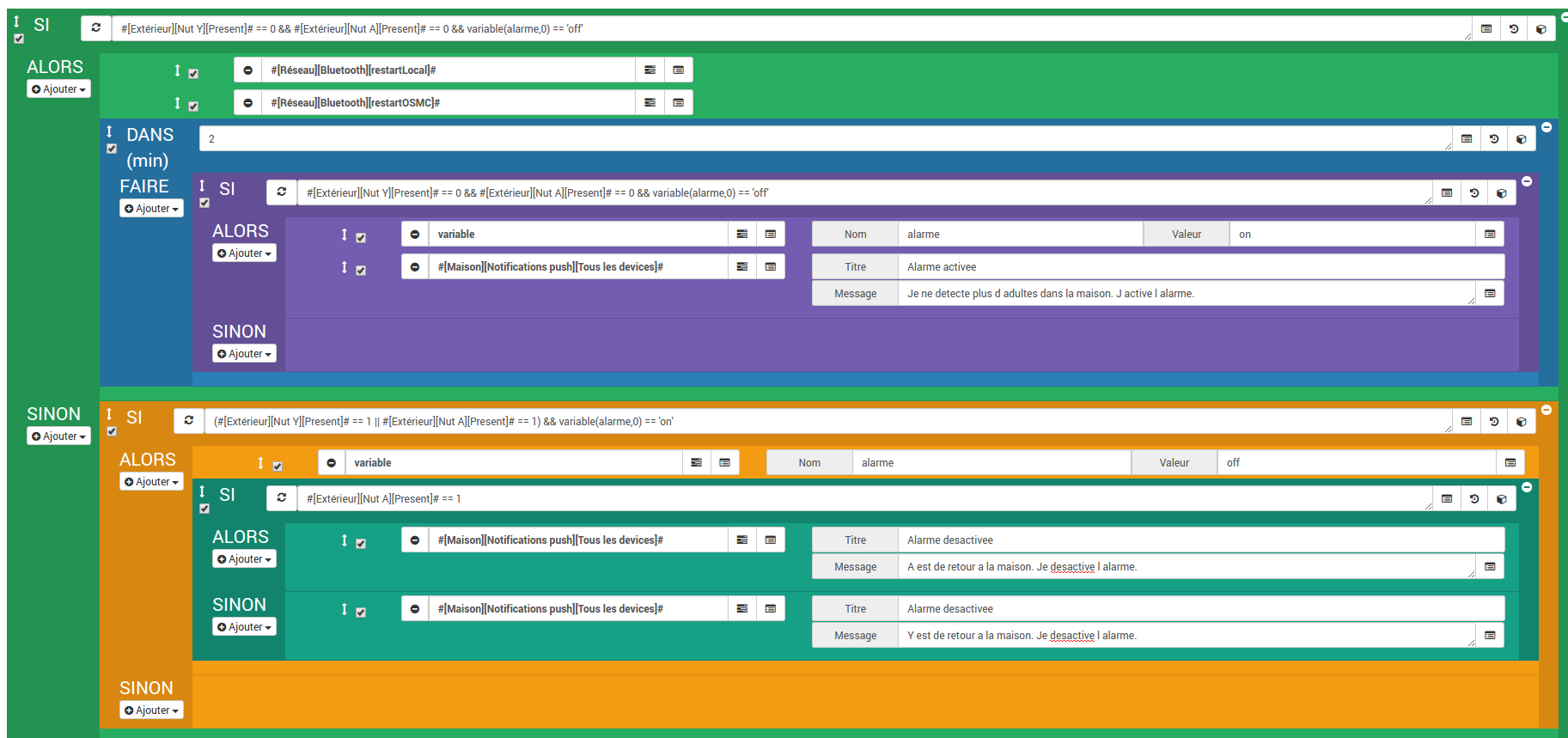Remove the restartOSMC action with its minus button
The height and width of the screenshot is (738, 1568).
pos(248,102)
